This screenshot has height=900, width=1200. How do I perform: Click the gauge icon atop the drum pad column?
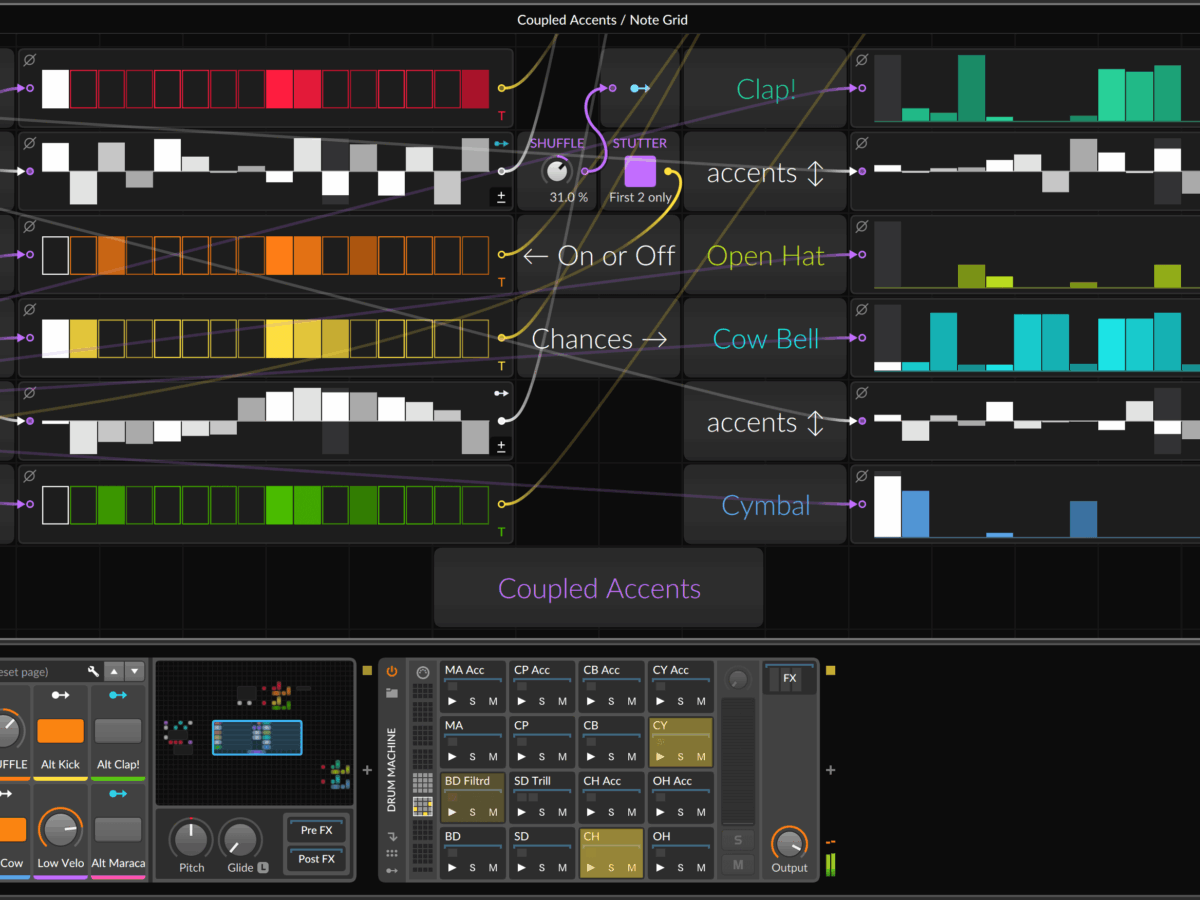coord(422,672)
